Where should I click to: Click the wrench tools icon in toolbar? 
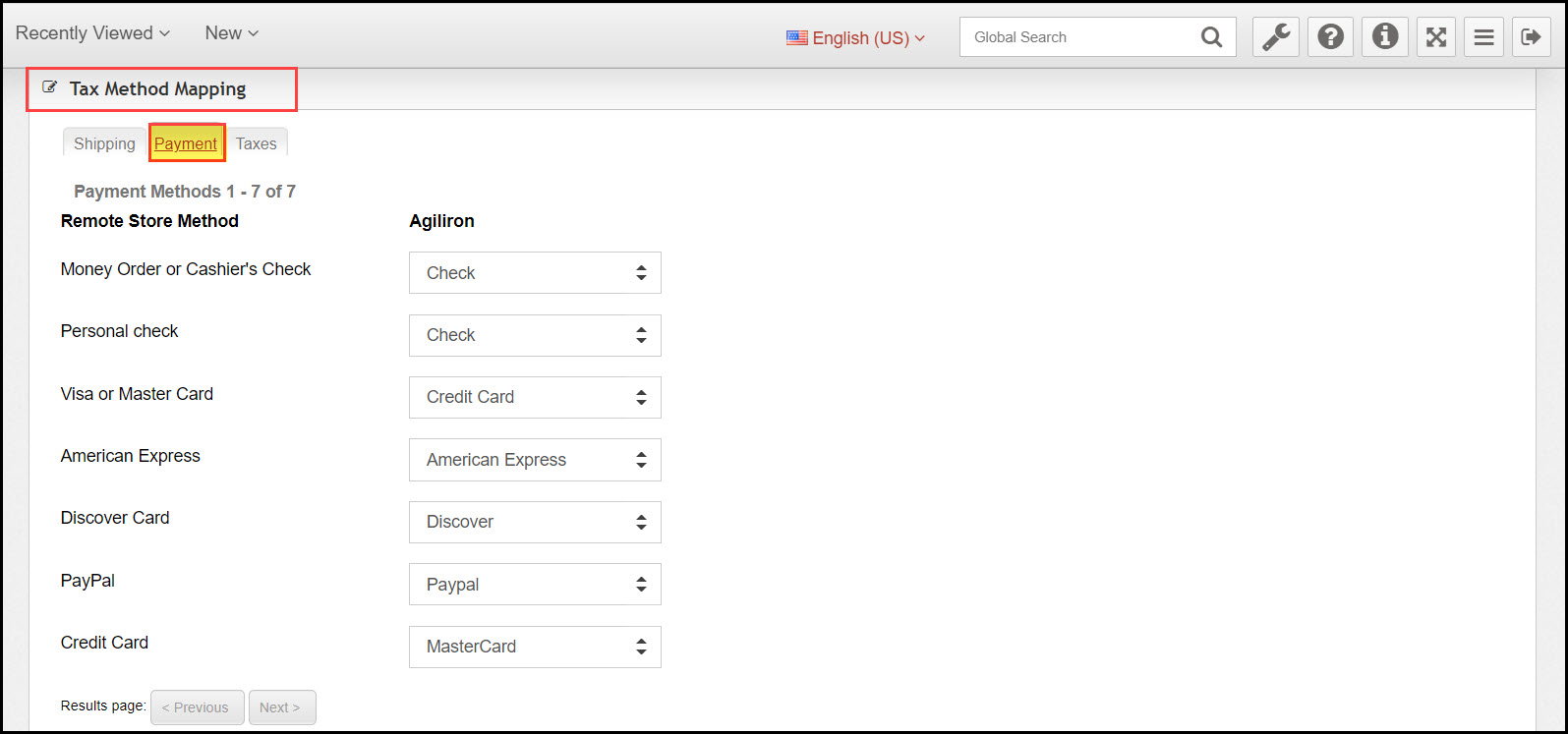pos(1275,36)
